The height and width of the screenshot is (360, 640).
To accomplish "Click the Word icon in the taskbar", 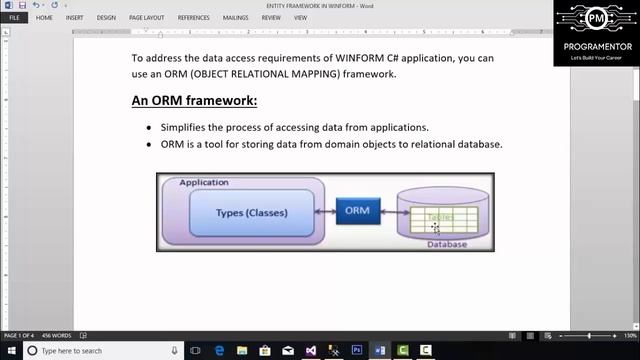I will coord(380,351).
